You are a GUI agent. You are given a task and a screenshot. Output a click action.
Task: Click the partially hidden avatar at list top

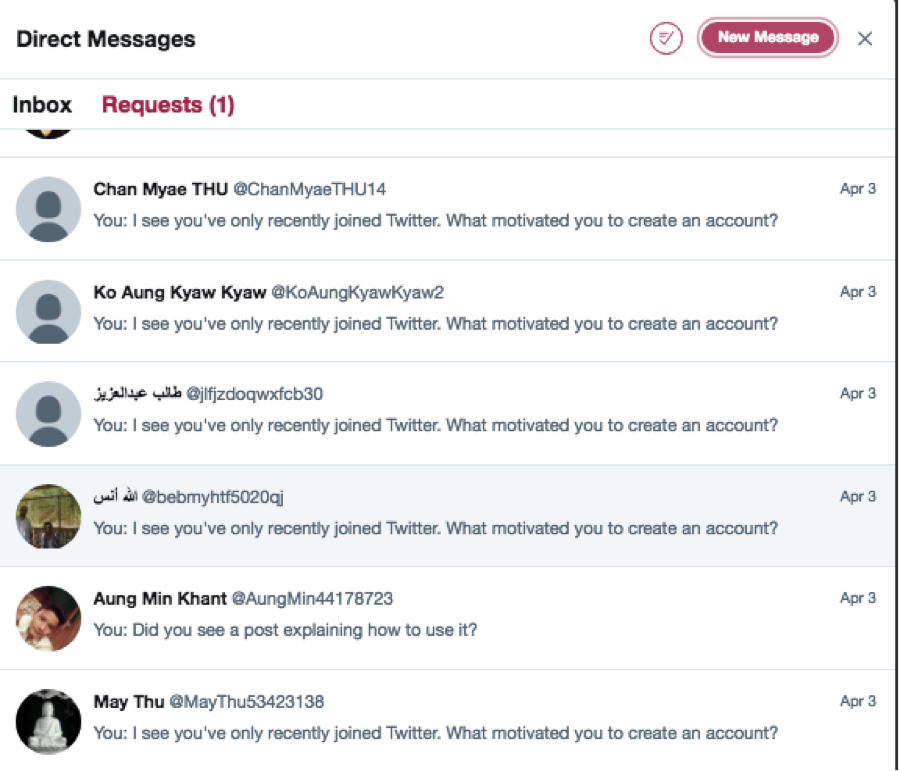[x=48, y=134]
